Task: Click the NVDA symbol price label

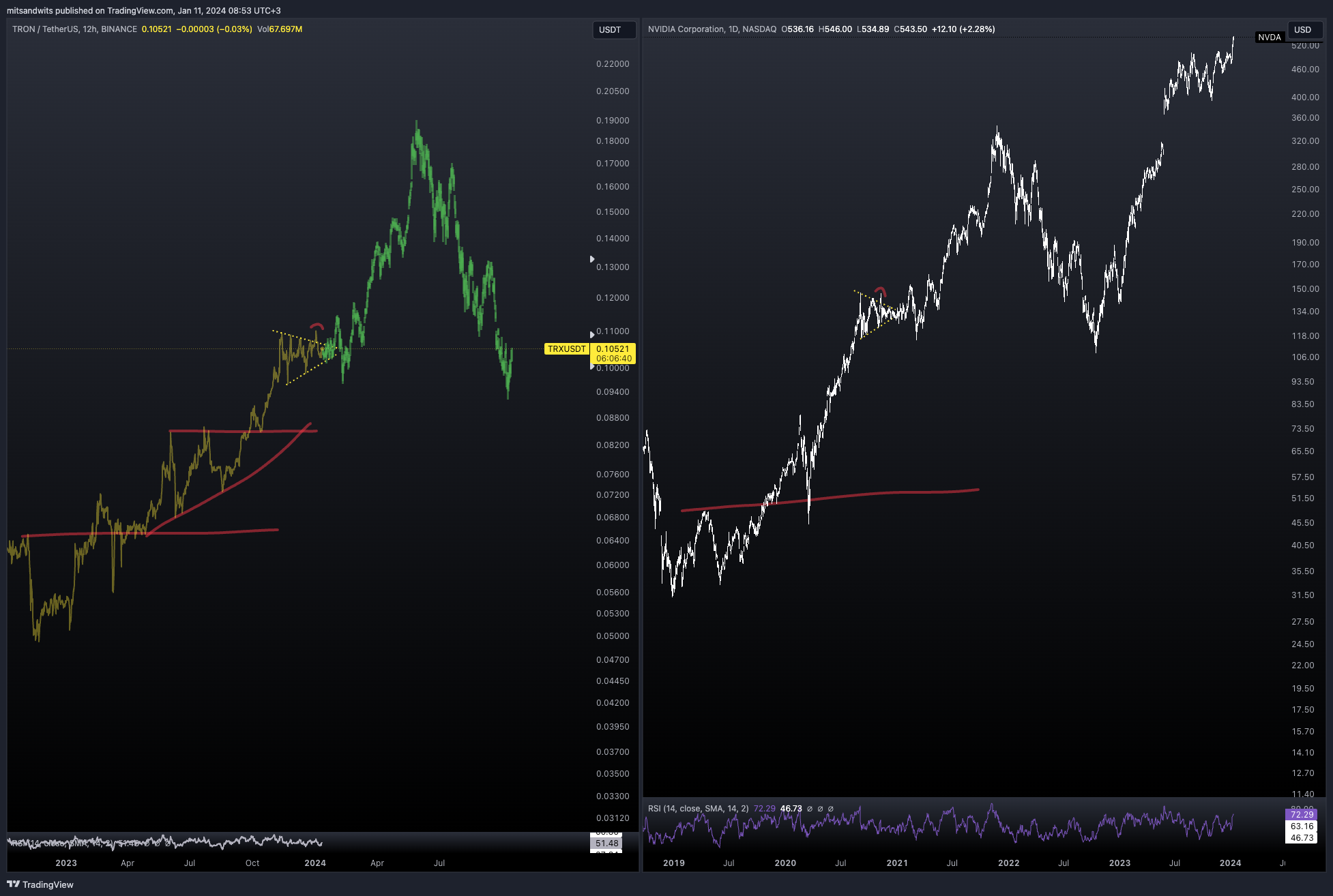Action: [1270, 38]
